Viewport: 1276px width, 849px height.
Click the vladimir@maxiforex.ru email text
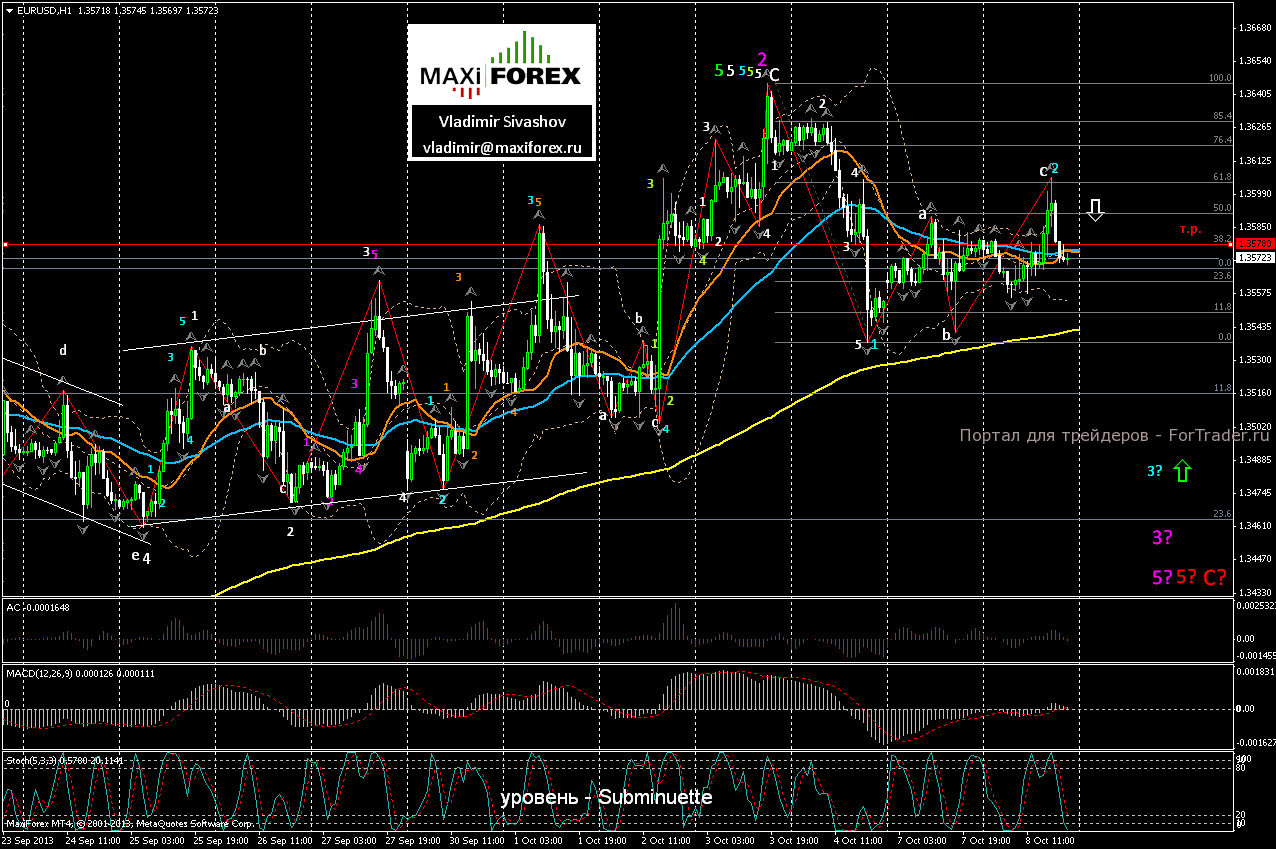click(500, 146)
